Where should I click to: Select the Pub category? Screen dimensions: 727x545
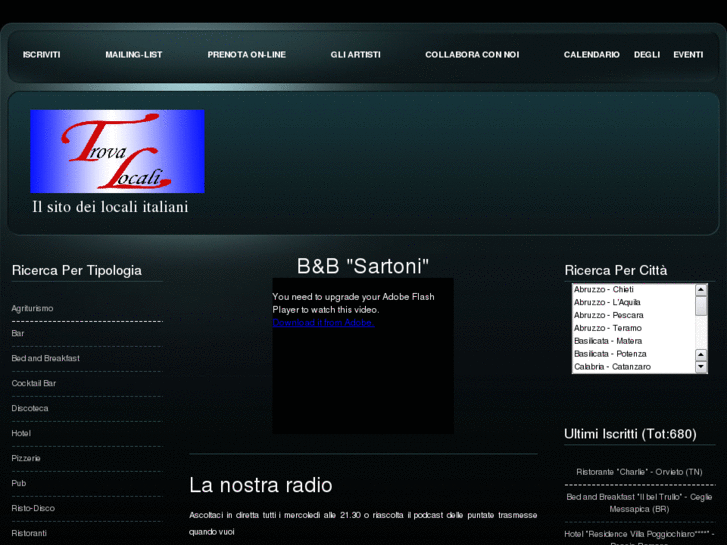(x=19, y=483)
